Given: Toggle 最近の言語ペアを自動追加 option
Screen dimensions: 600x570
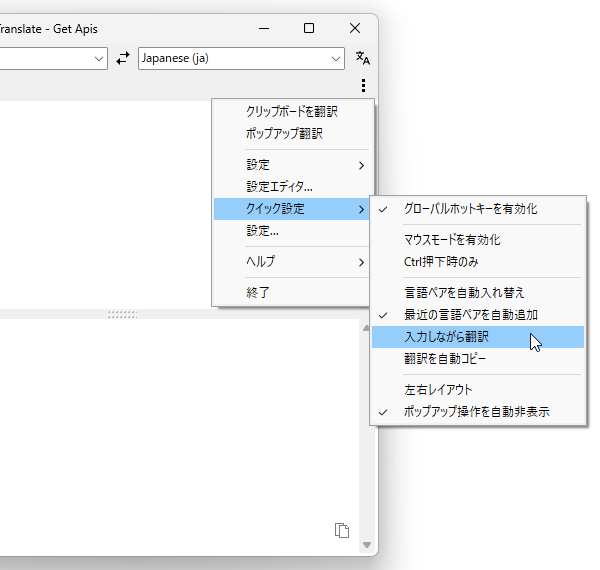Looking at the screenshot, I should pyautogui.click(x=478, y=315).
